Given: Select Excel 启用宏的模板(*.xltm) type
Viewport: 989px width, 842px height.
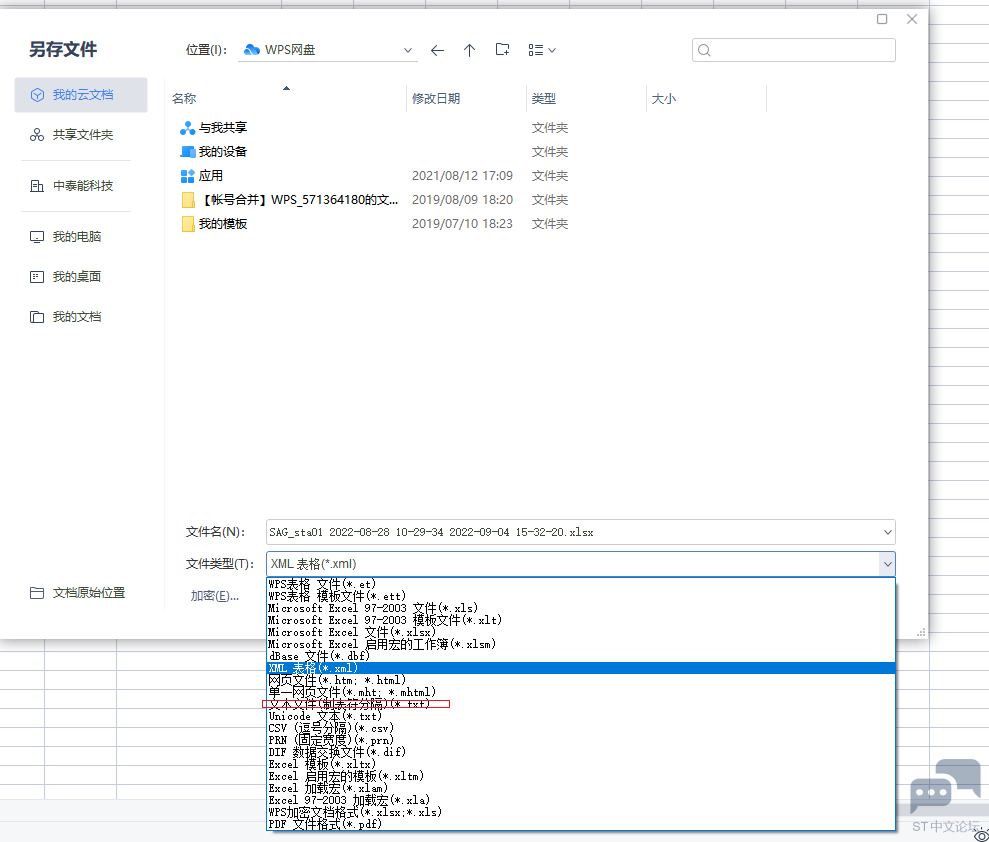Looking at the screenshot, I should [581, 776].
